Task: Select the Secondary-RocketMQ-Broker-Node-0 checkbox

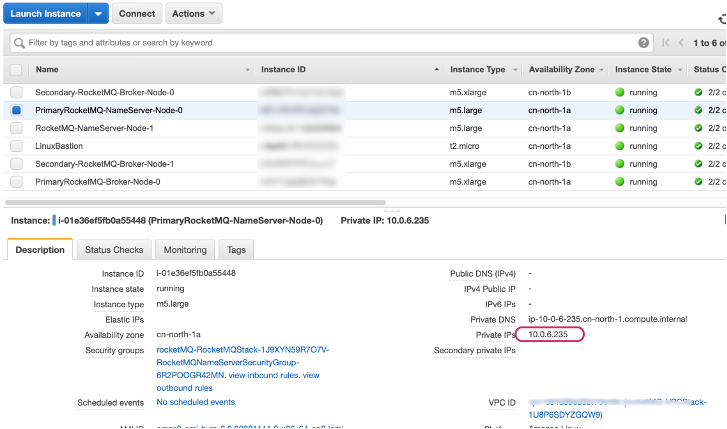Action: [x=16, y=92]
